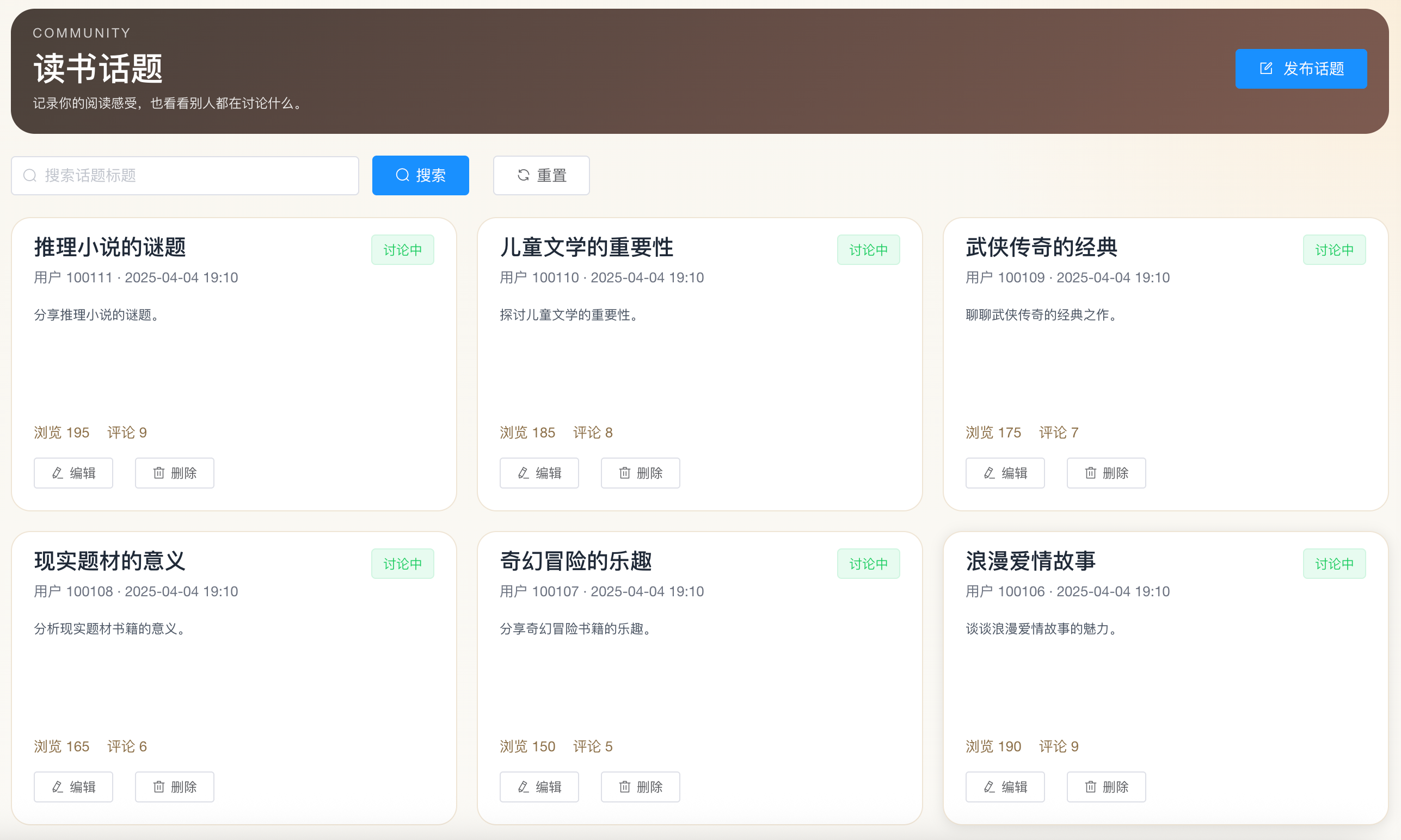The height and width of the screenshot is (840, 1401).
Task: Focus the 搜索话题标题 search input field
Action: pyautogui.click(x=193, y=176)
